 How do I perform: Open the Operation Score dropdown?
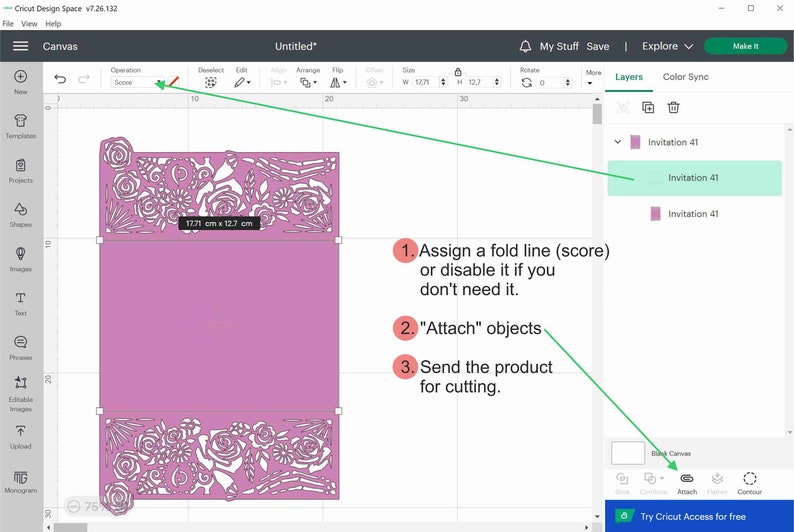pyautogui.click(x=137, y=82)
